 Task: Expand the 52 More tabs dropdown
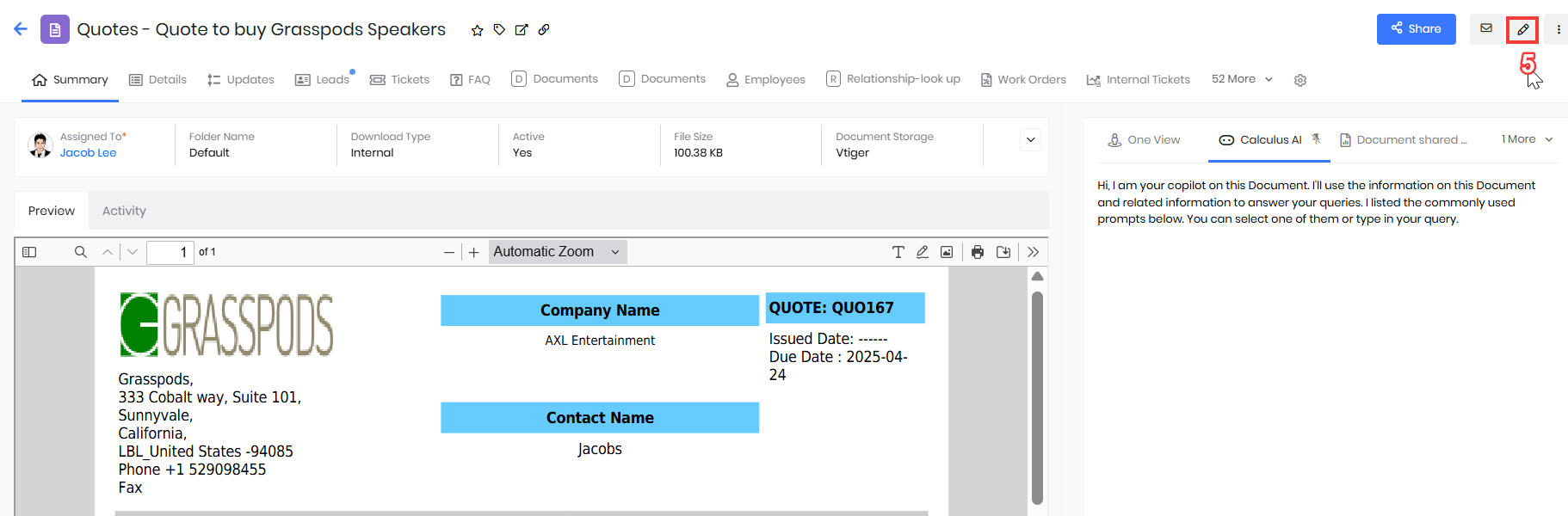1242,79
